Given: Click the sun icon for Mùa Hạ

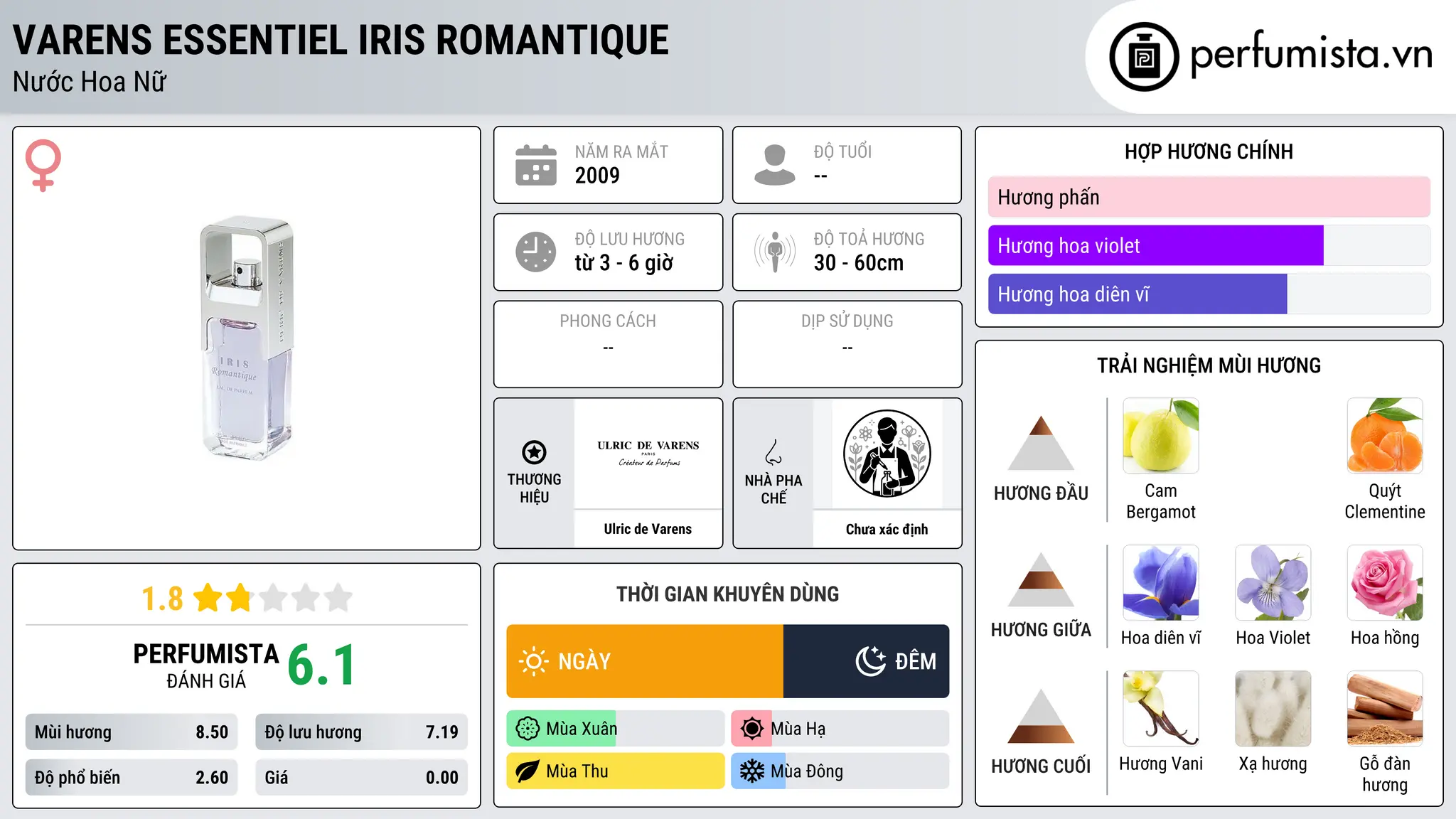Looking at the screenshot, I should coord(751,729).
